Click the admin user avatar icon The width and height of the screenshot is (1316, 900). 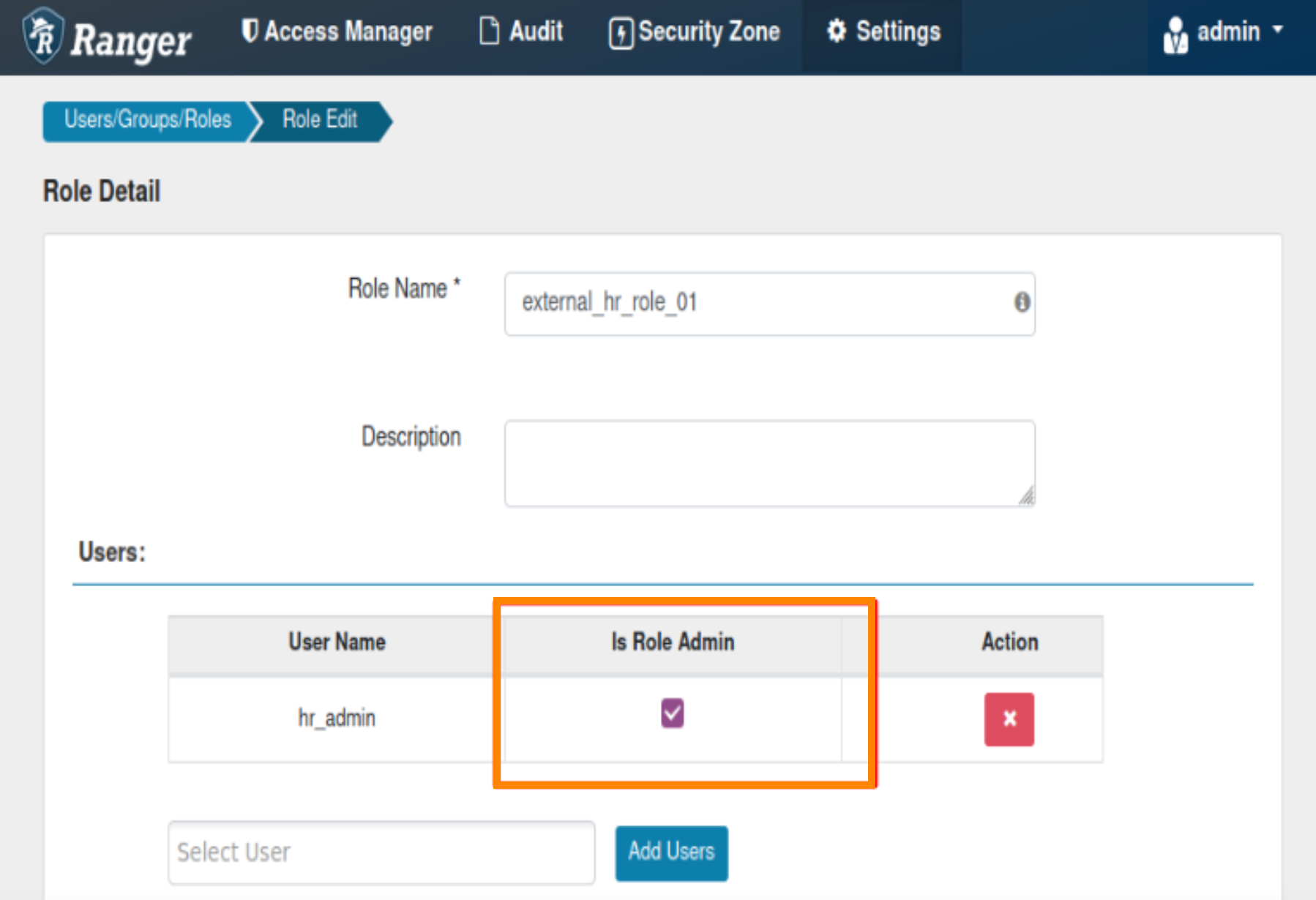pos(1175,34)
